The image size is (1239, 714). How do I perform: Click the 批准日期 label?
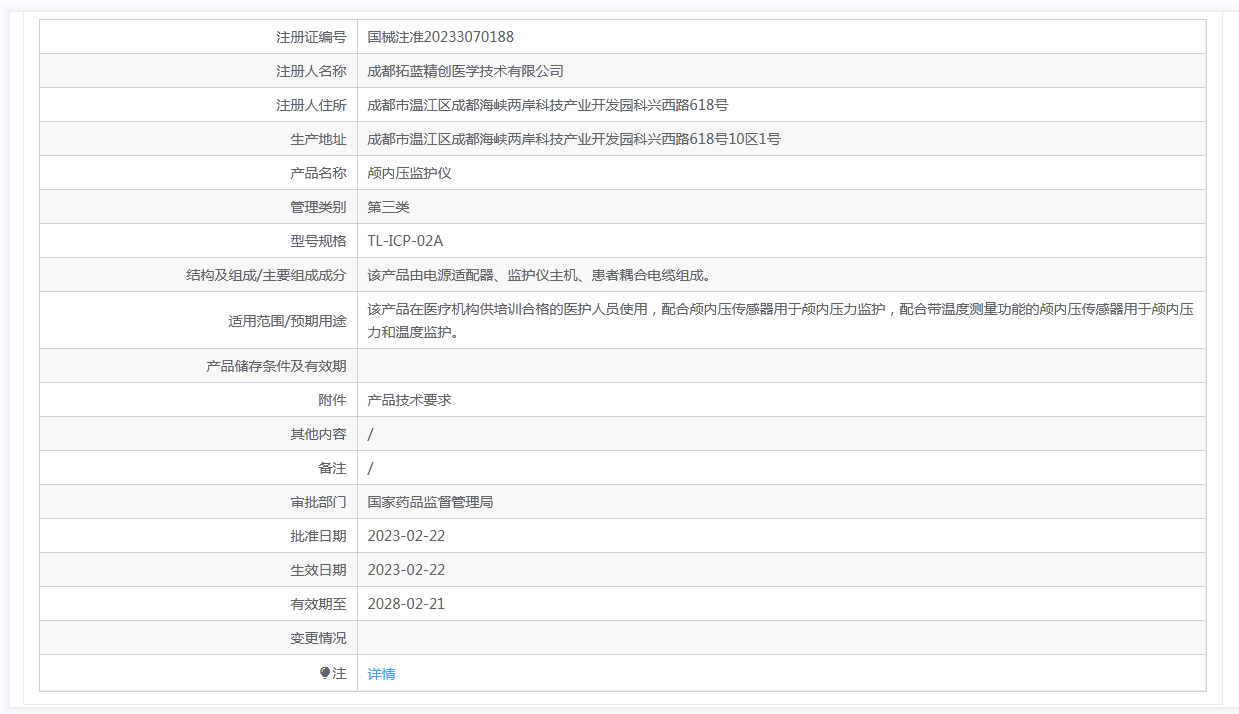tap(318, 536)
